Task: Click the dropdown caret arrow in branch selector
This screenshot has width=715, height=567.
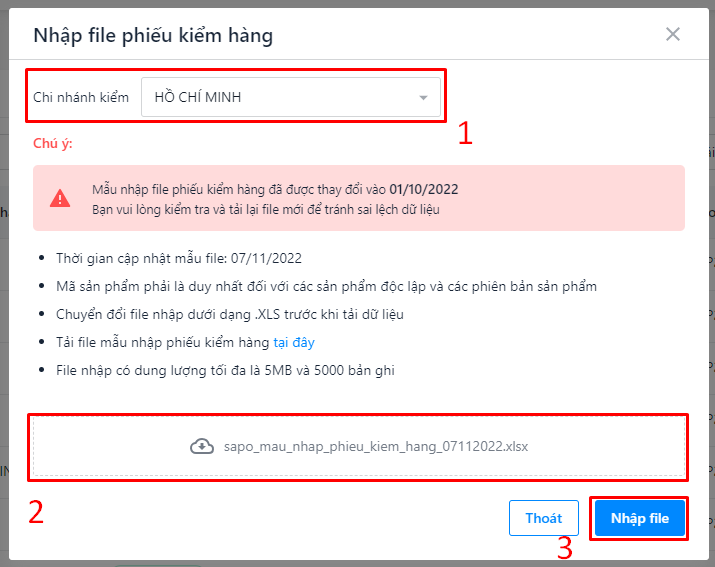Action: [423, 98]
